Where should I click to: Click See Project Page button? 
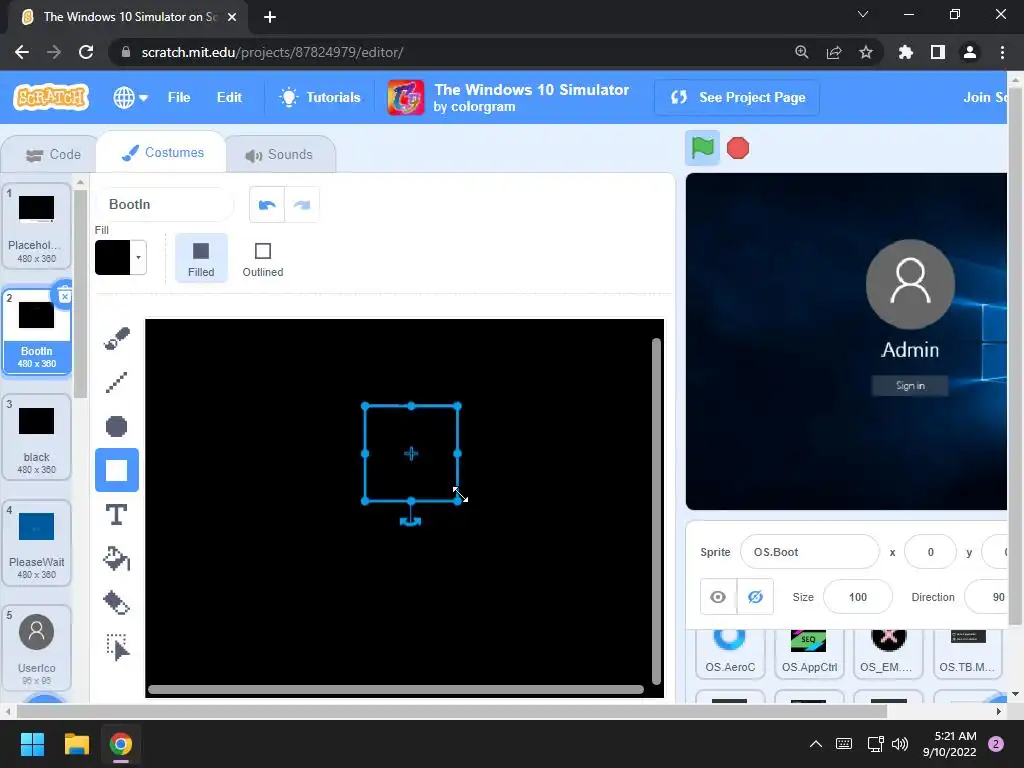737,97
